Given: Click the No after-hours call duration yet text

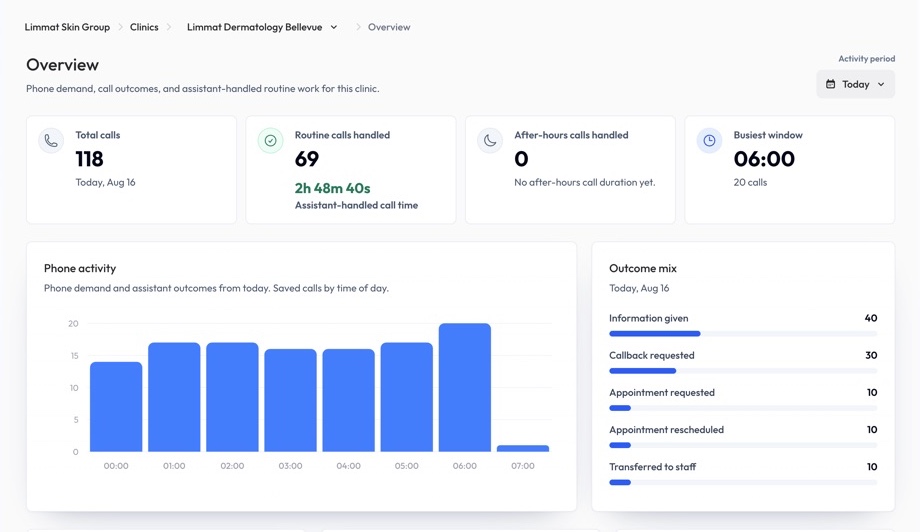Looking at the screenshot, I should coord(584,182).
